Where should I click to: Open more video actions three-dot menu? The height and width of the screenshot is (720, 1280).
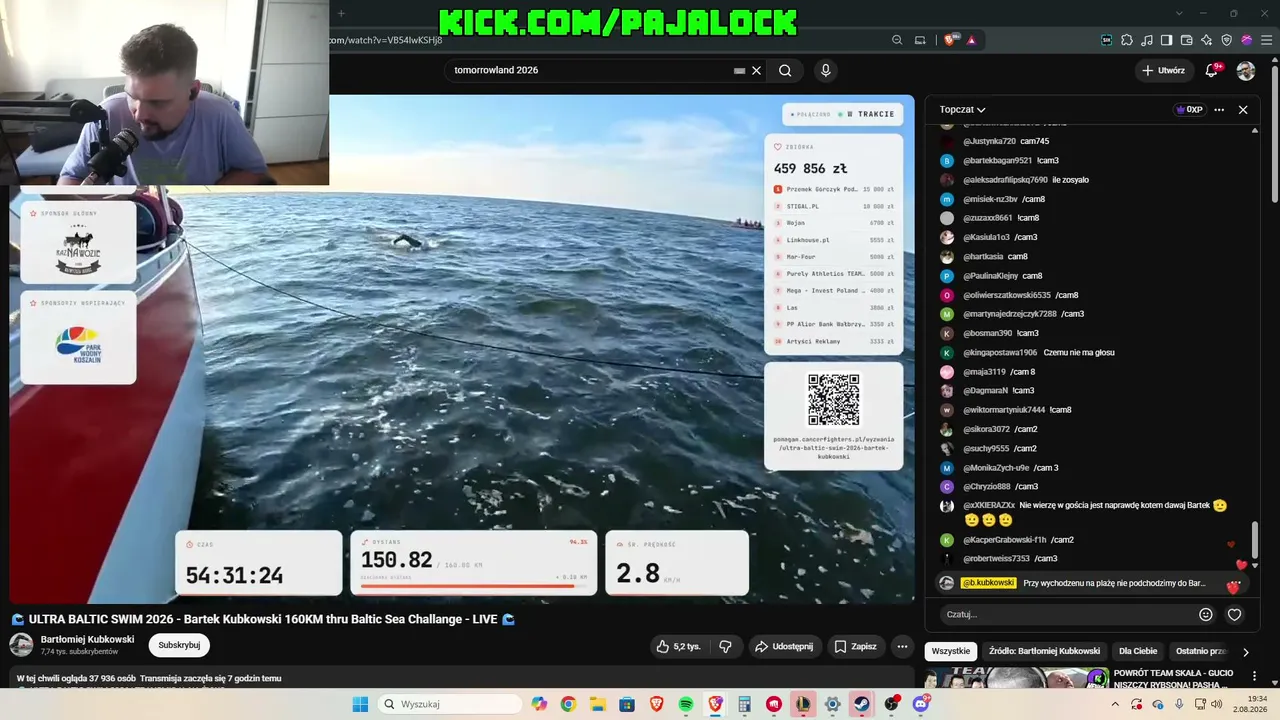[x=902, y=647]
